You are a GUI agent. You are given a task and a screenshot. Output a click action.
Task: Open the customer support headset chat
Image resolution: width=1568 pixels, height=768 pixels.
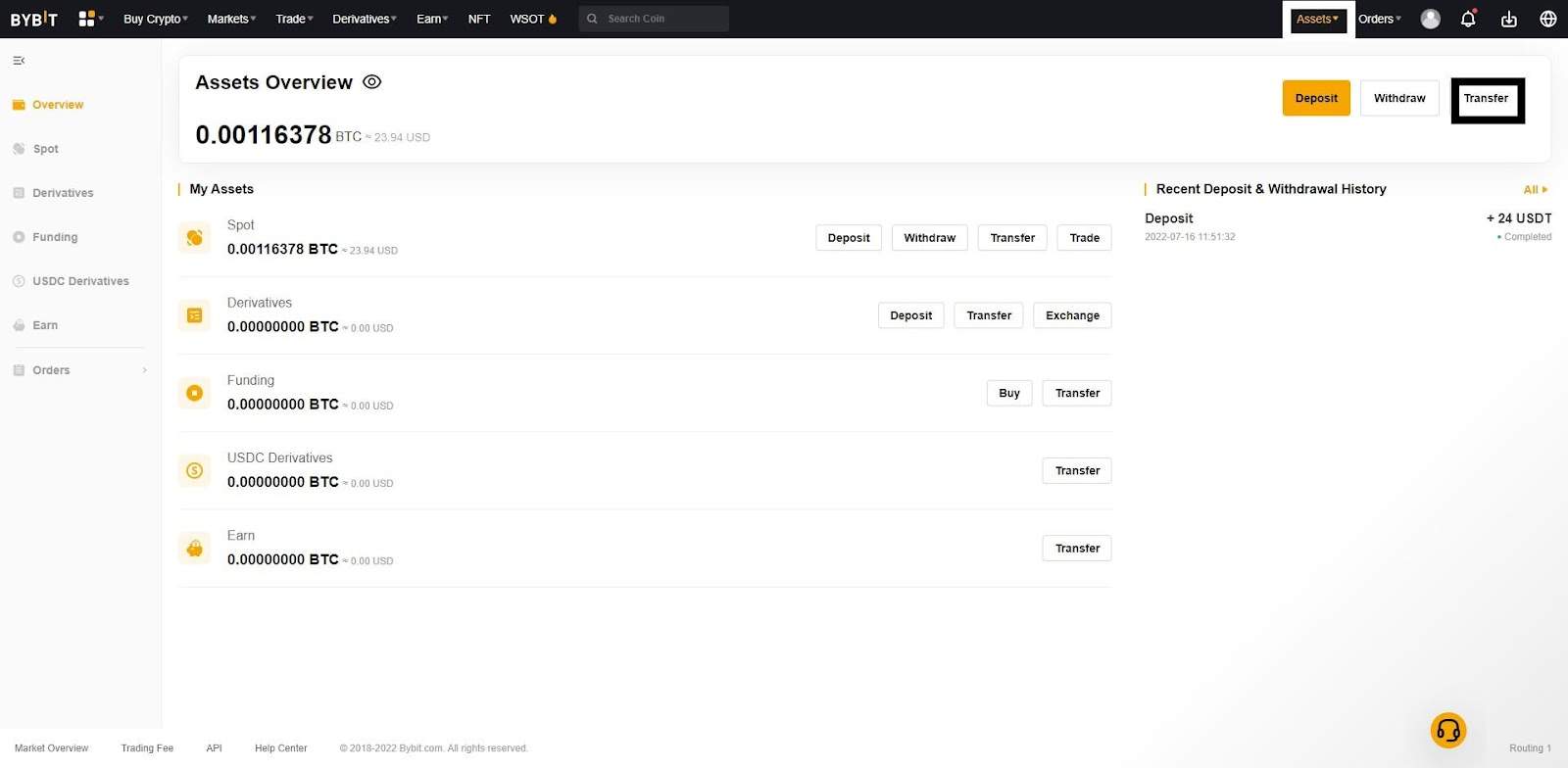(1448, 730)
